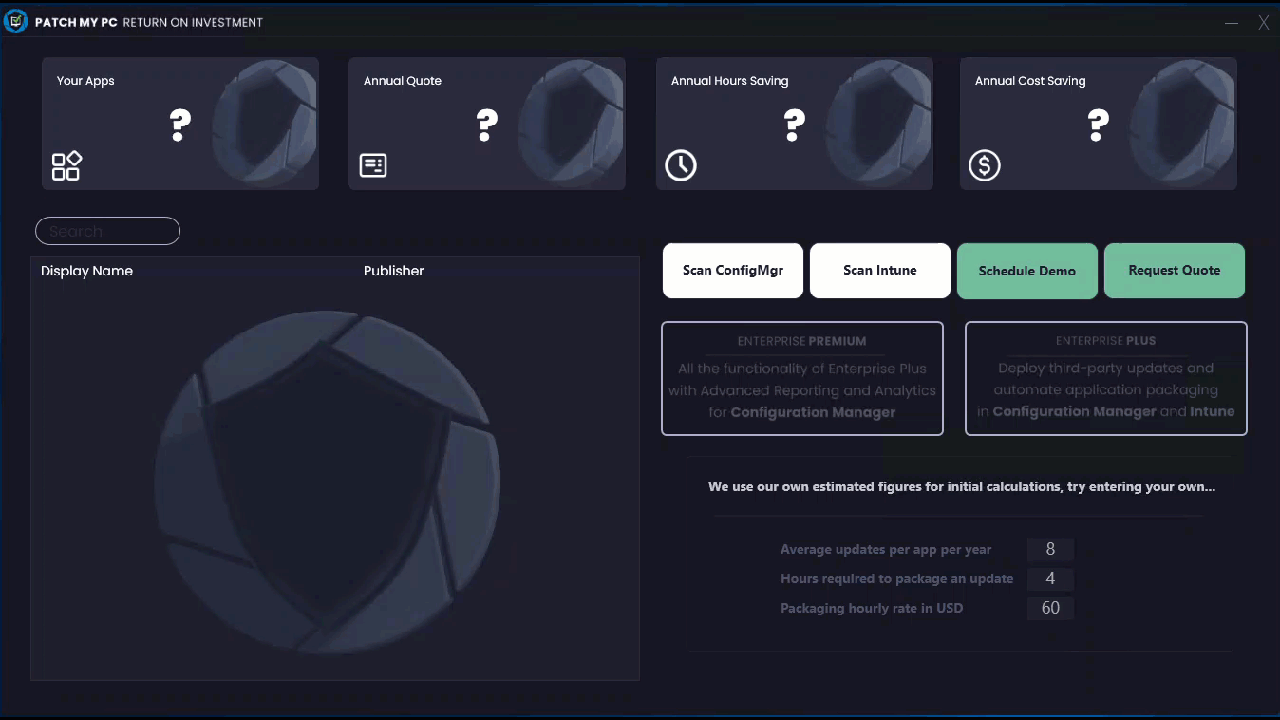This screenshot has width=1280, height=720.
Task: Click the Patch My PC logo icon
Action: pos(16,21)
